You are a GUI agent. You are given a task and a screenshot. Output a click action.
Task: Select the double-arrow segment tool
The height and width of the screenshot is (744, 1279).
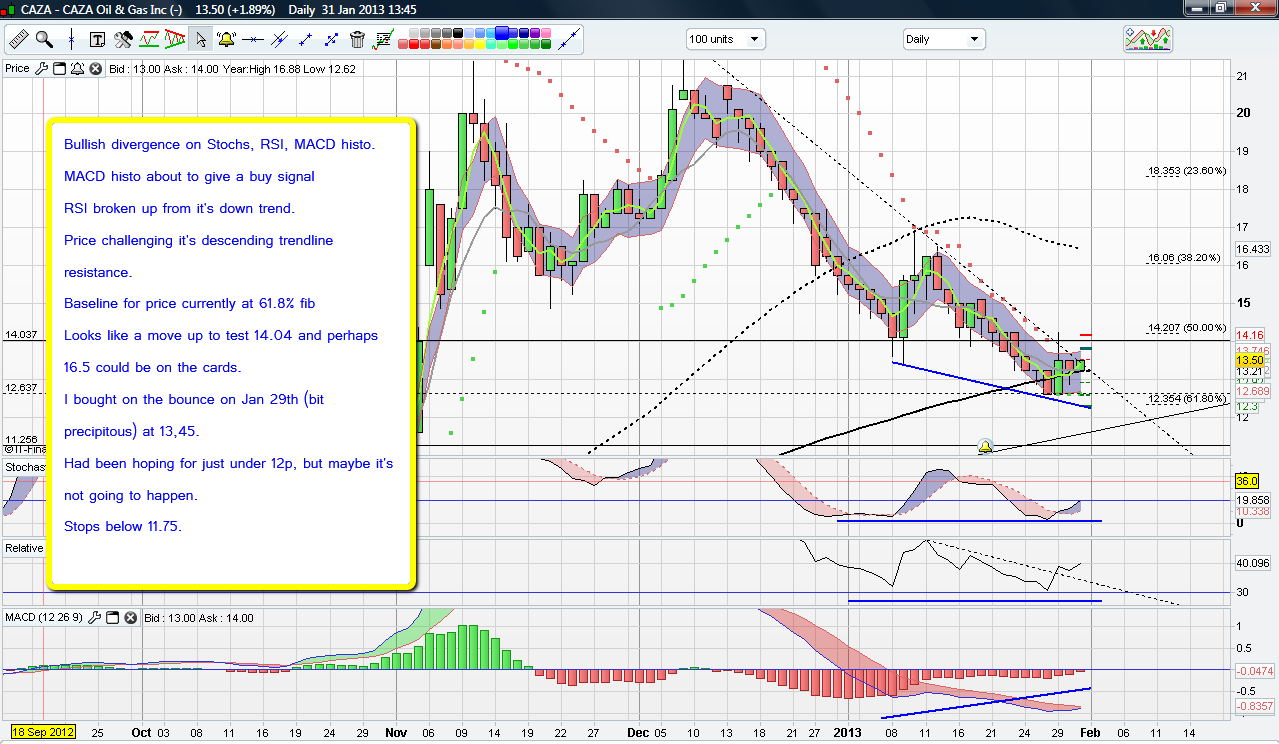pyautogui.click(x=331, y=40)
